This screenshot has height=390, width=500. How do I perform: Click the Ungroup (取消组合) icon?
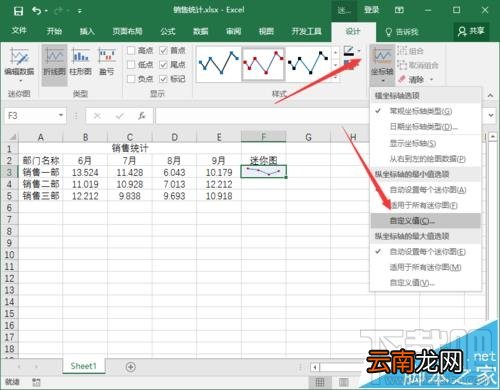[402, 65]
